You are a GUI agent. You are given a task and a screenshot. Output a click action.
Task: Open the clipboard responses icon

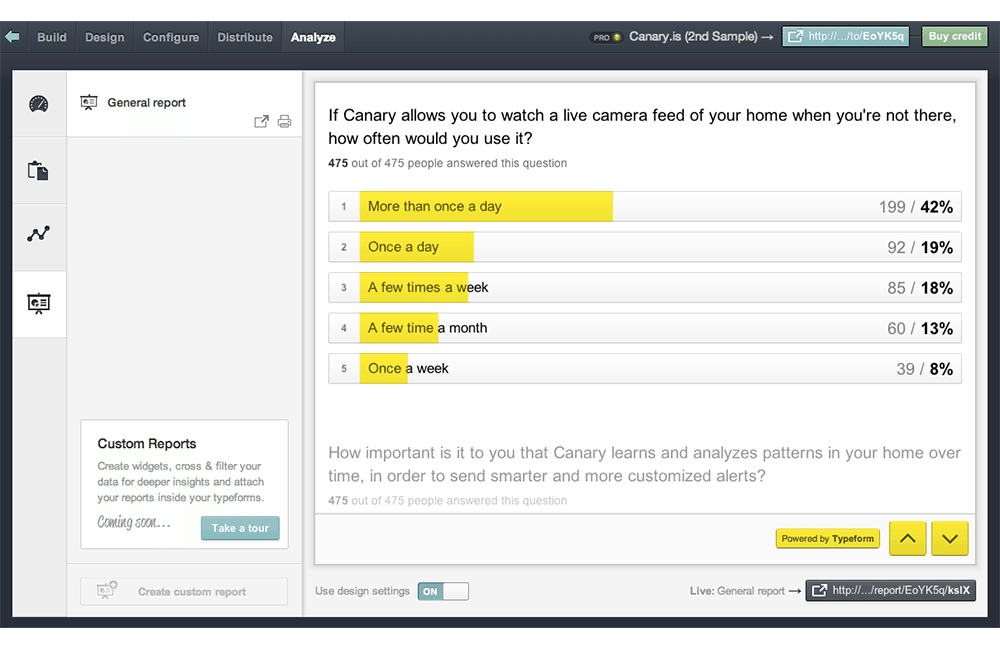(x=39, y=170)
